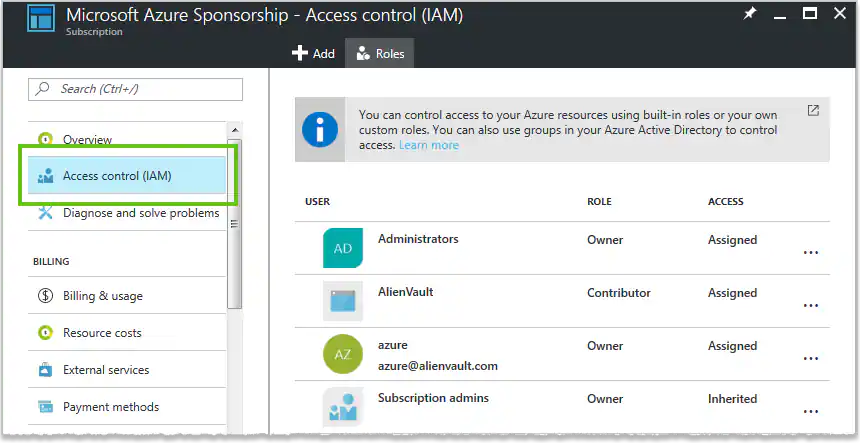Pin the blade with the pin icon
Image resolution: width=860 pixels, height=443 pixels.
click(750, 14)
